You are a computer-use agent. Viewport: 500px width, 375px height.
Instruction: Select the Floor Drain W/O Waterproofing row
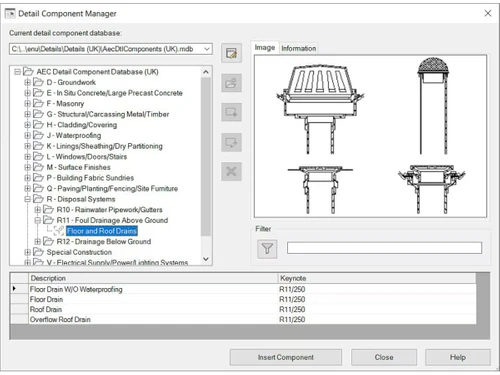pos(243,289)
